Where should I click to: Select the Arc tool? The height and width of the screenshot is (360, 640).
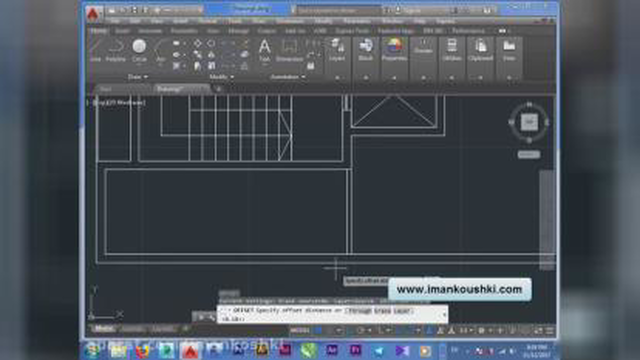[160, 50]
